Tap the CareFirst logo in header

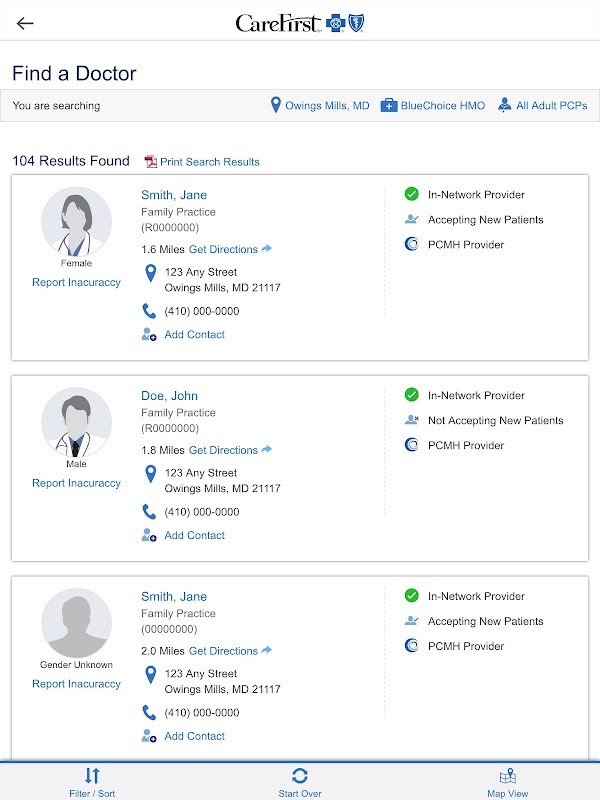point(300,23)
